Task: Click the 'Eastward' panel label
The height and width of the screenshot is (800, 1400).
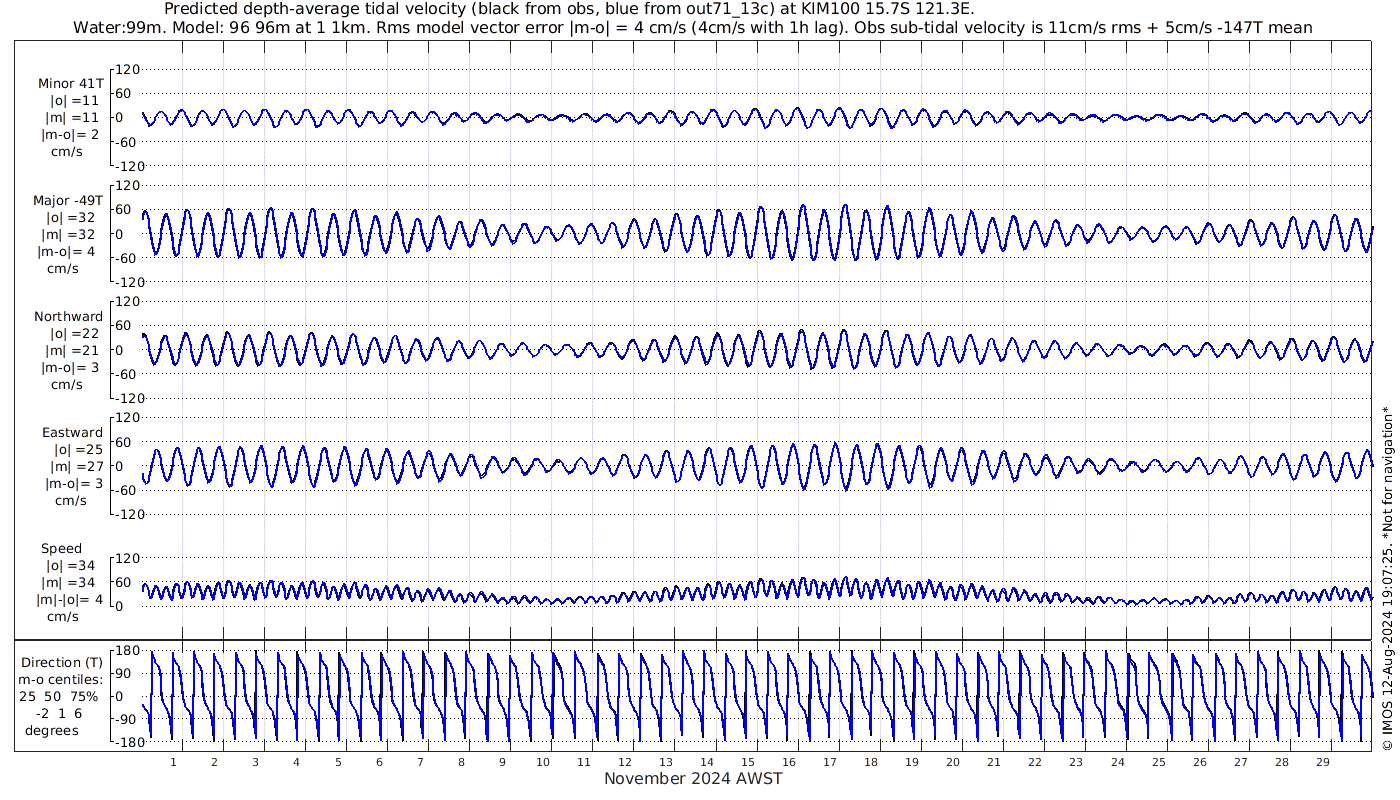Action: click(x=72, y=433)
